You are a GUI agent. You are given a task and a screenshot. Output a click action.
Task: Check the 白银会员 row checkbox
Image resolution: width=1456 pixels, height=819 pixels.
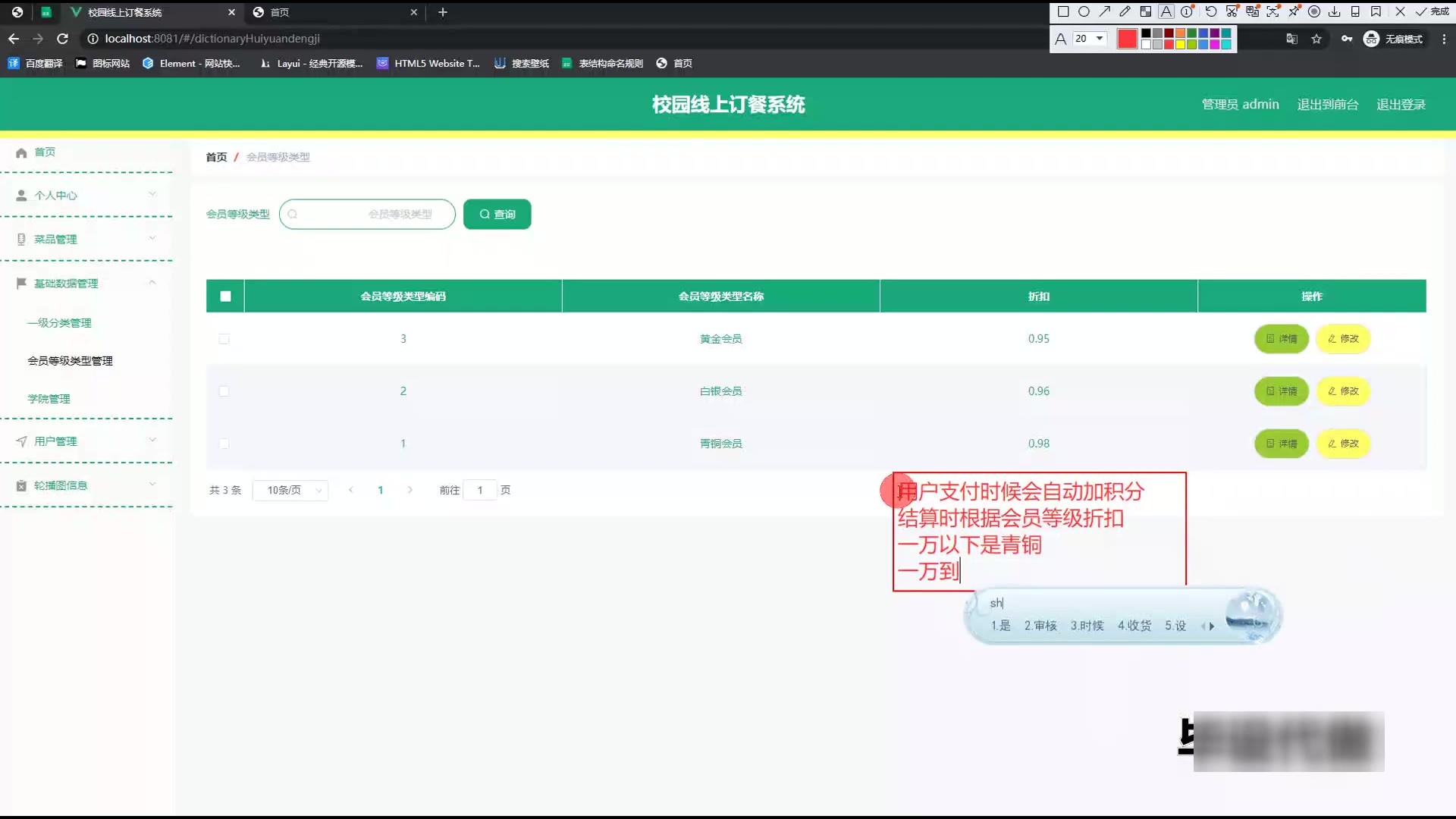tap(224, 391)
